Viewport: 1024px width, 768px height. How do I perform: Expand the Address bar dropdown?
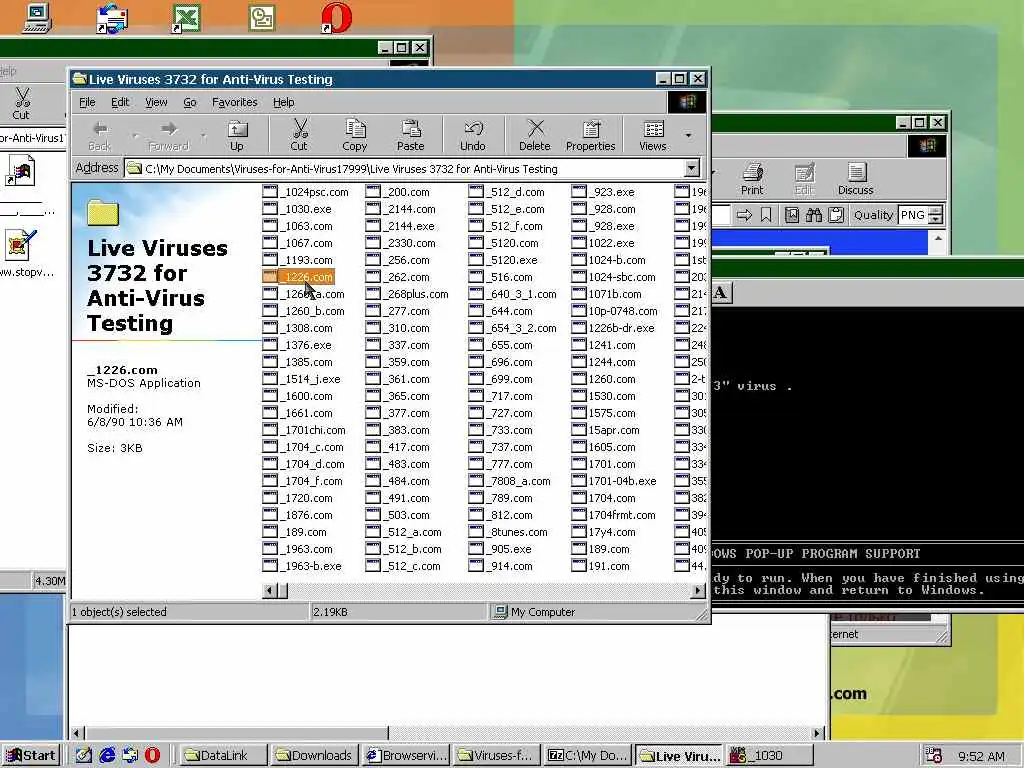point(692,168)
